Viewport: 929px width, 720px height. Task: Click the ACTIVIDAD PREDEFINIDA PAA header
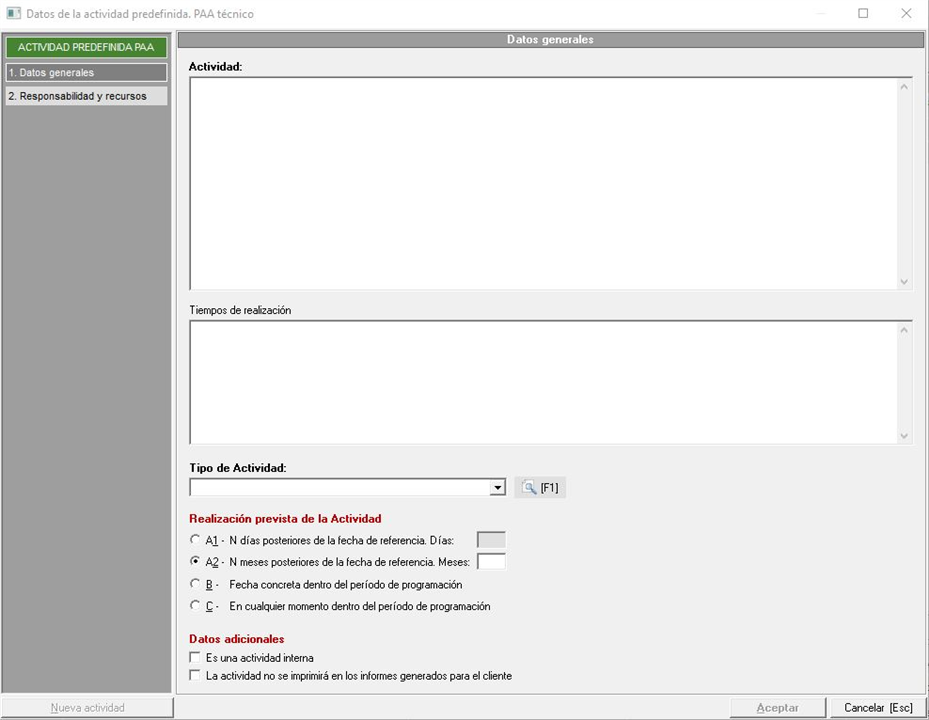[87, 47]
